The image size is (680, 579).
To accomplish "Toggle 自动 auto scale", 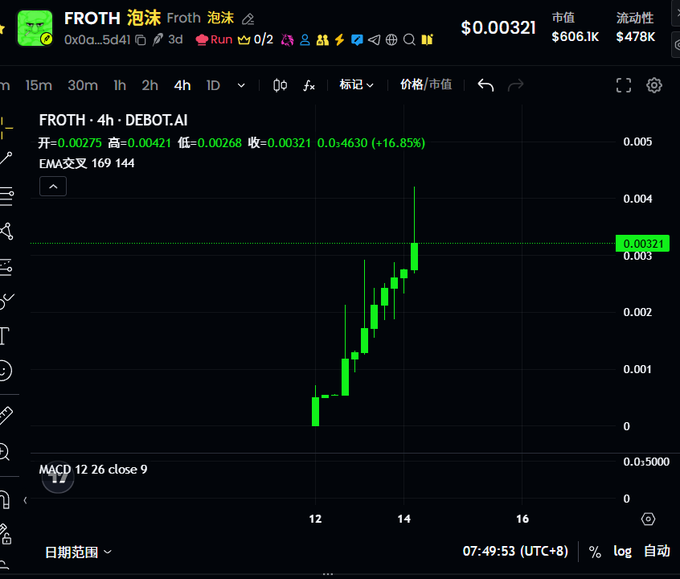I will [657, 551].
